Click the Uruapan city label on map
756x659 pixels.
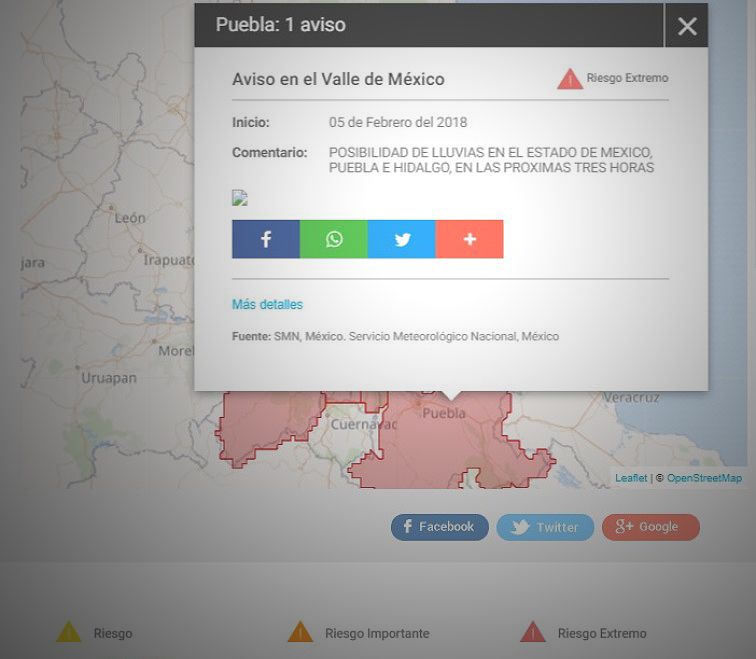point(108,377)
